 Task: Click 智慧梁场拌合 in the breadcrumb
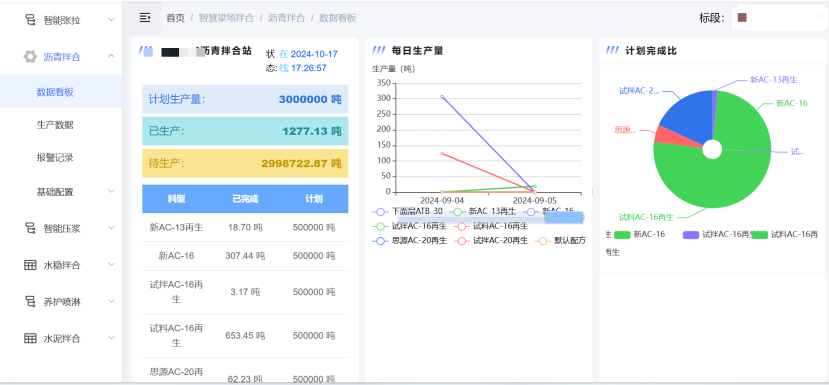[x=227, y=18]
